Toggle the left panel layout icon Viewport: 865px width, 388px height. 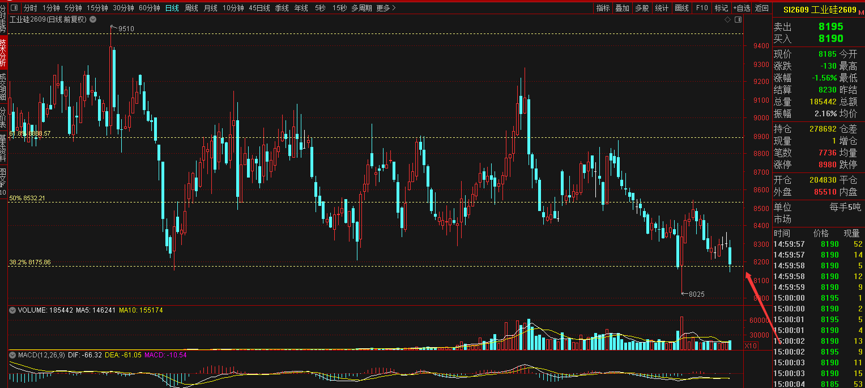point(14,8)
